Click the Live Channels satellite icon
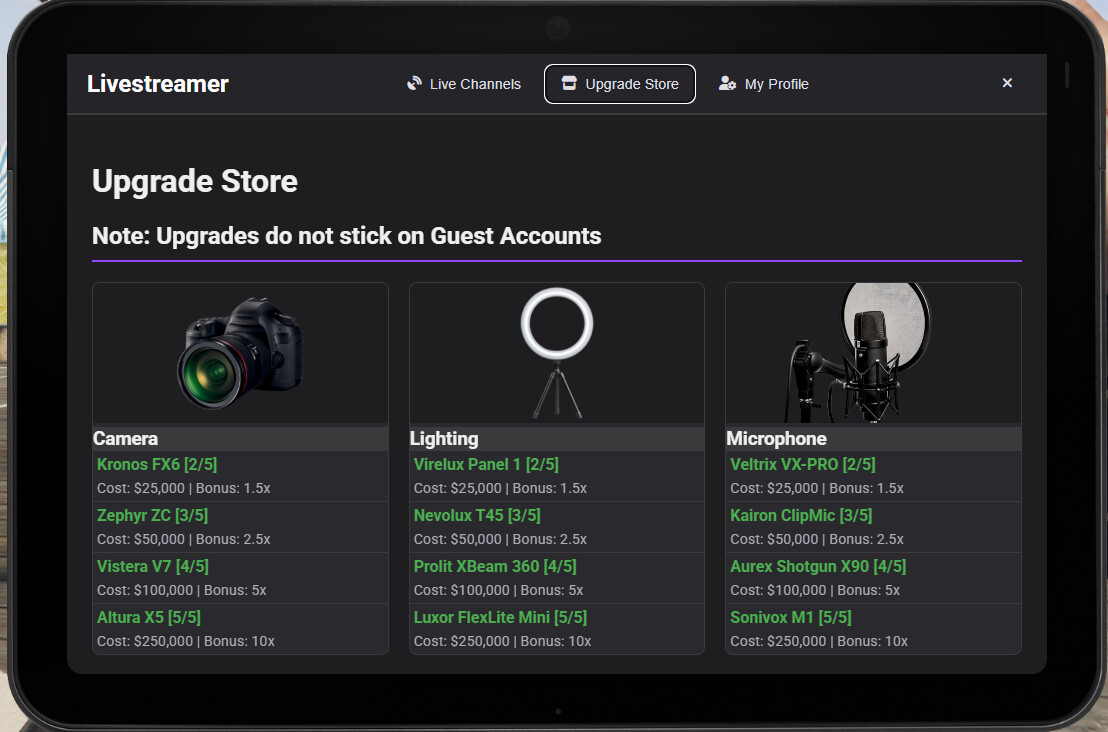 (x=415, y=84)
